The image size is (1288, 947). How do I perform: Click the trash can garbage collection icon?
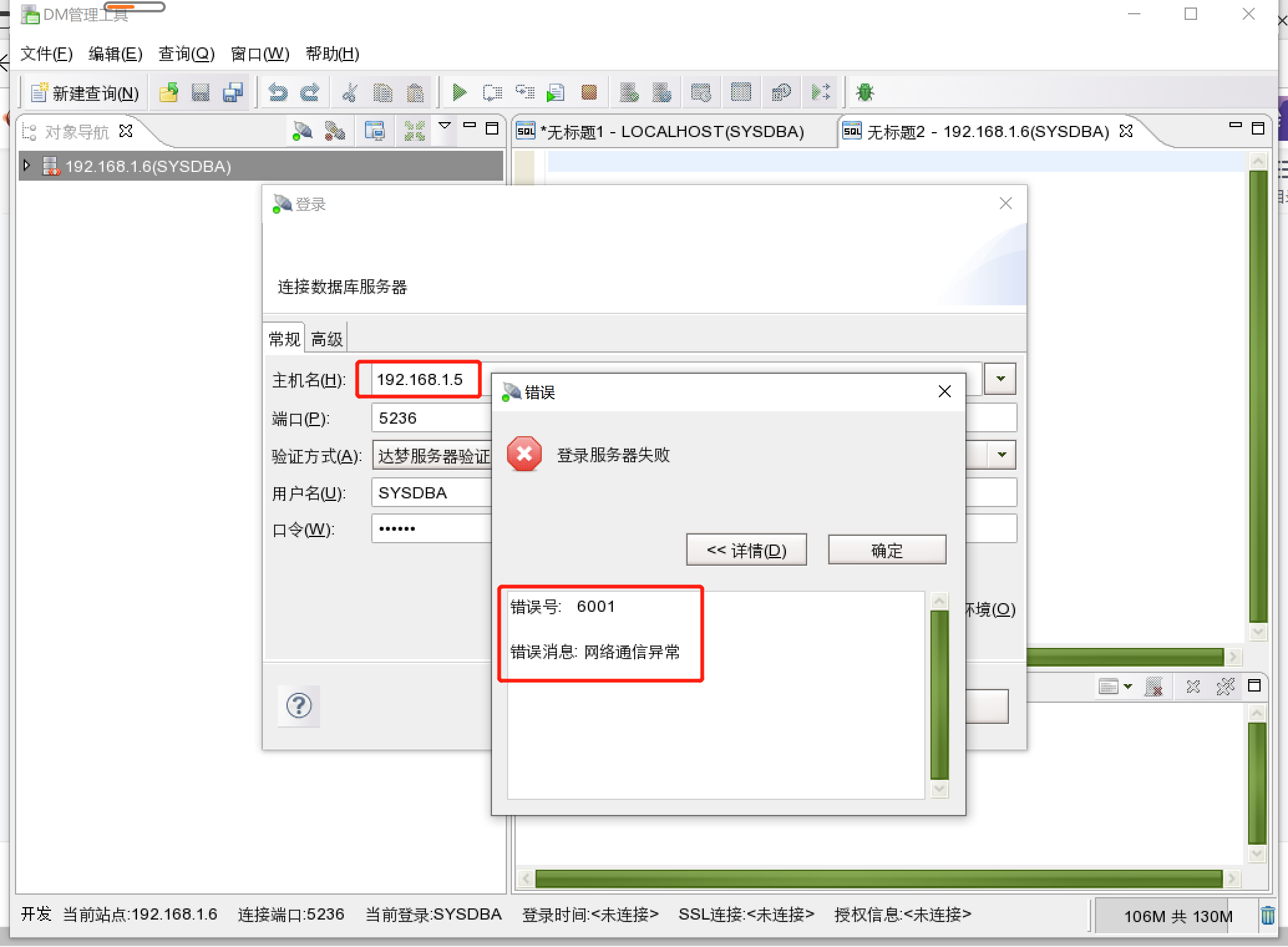1267,915
